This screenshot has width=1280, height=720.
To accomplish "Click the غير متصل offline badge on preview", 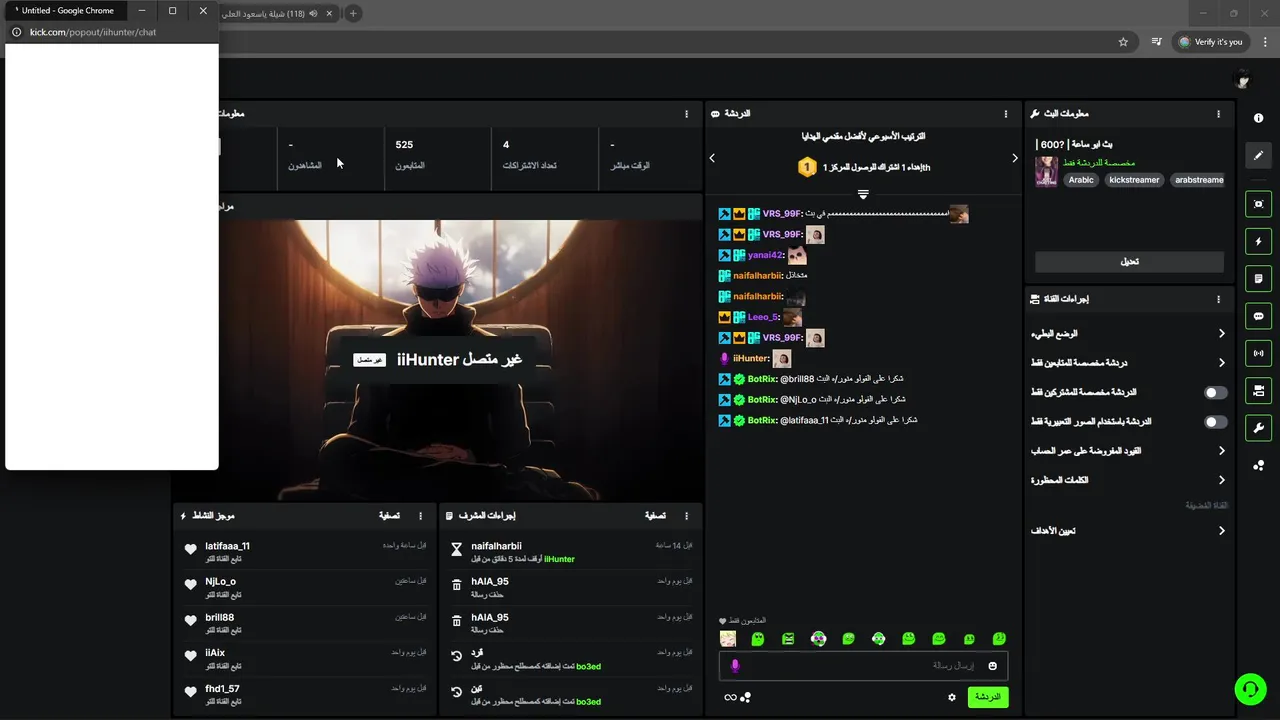I will coord(369,360).
